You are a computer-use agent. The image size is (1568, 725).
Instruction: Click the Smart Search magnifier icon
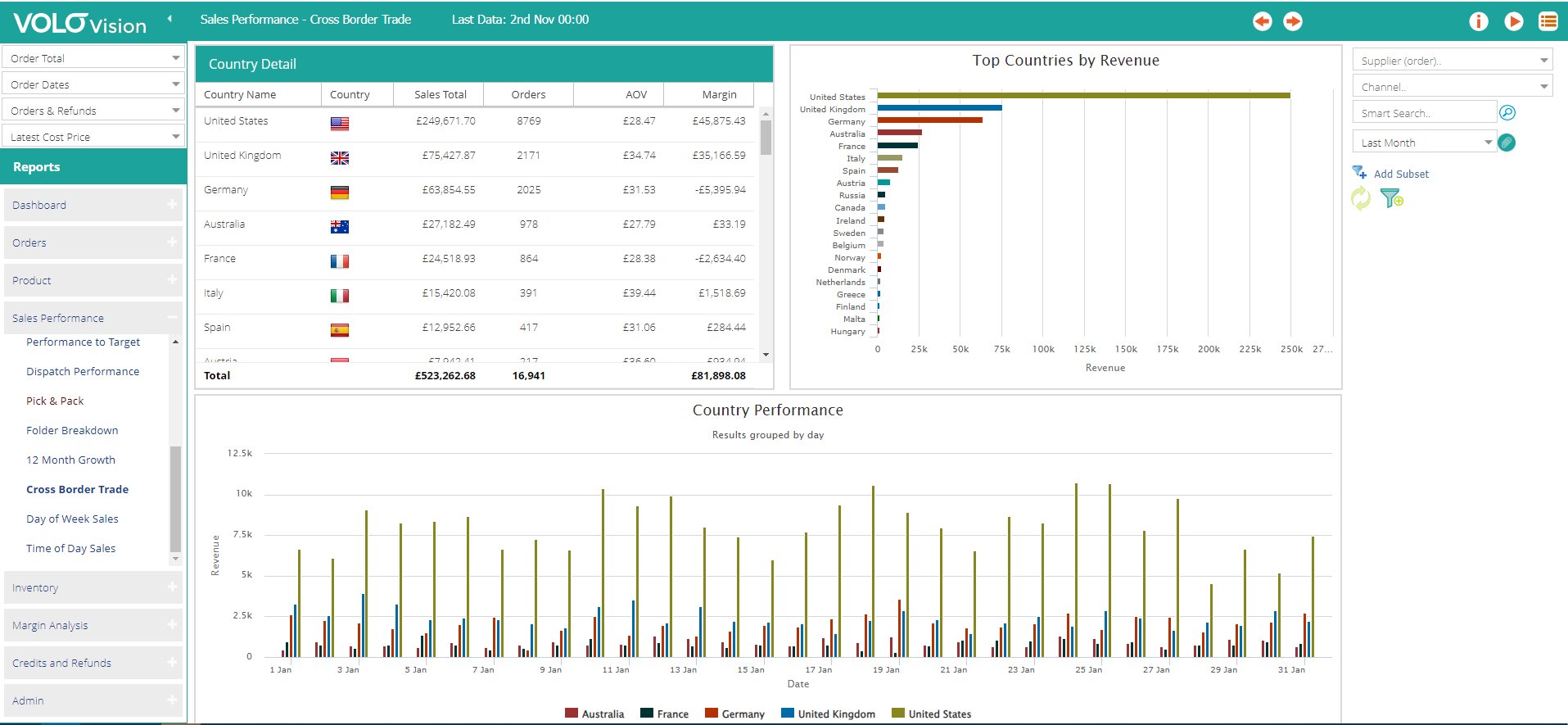pos(1507,113)
